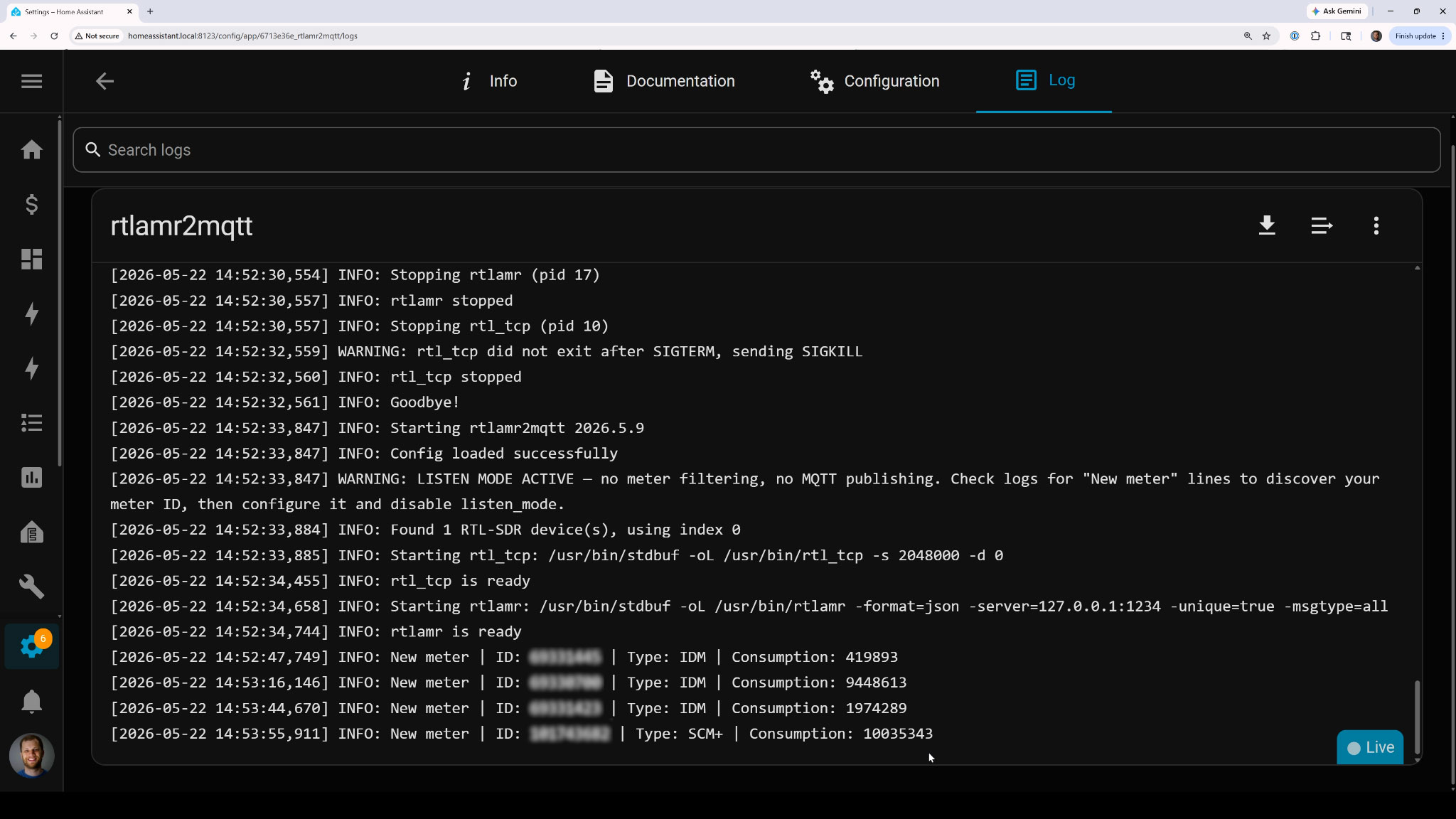Screen dimensions: 1456x819
Task: Open the dashboard tiles sidebar icon
Action: tap(31, 259)
